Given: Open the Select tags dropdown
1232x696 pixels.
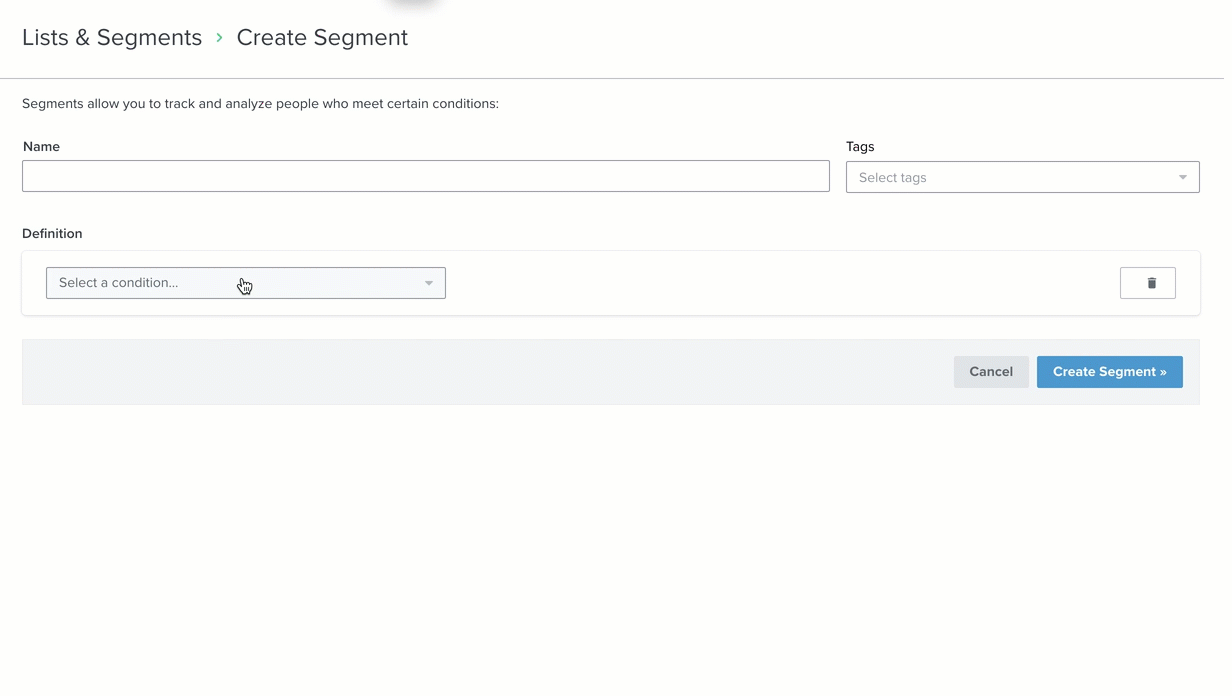Looking at the screenshot, I should 1021,178.
